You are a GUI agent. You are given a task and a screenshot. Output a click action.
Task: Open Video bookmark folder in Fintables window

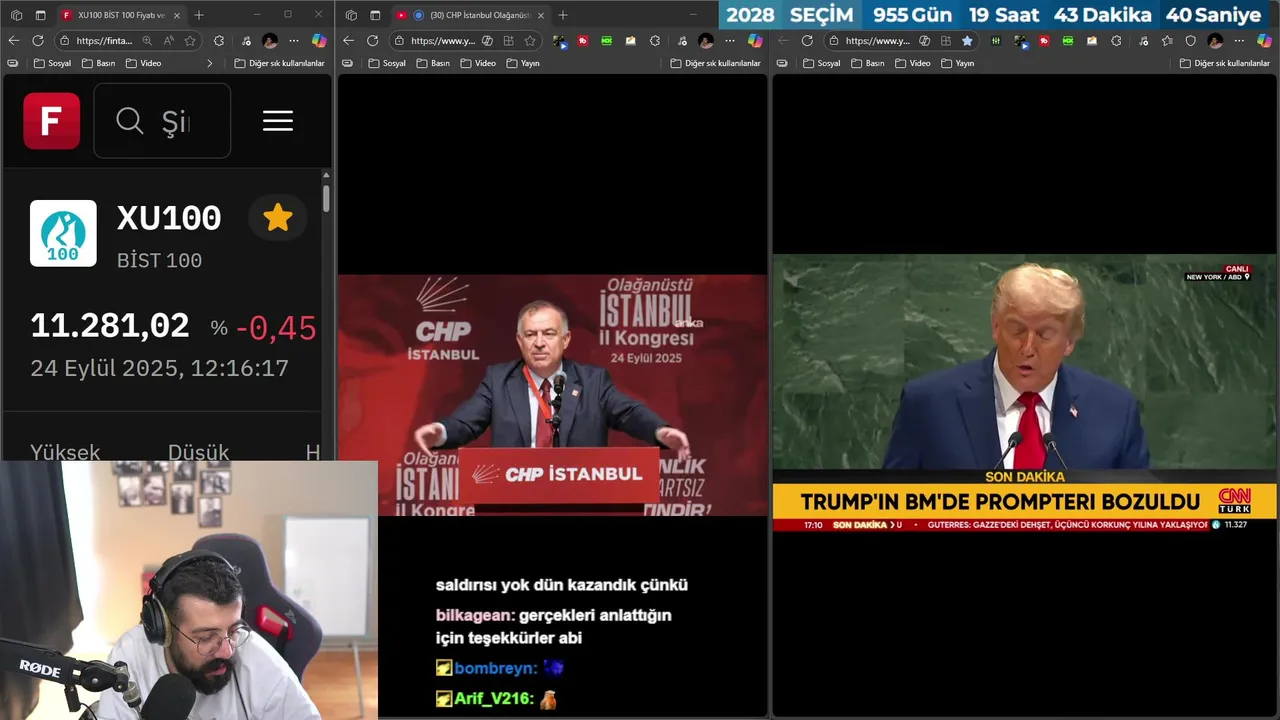pyautogui.click(x=143, y=63)
